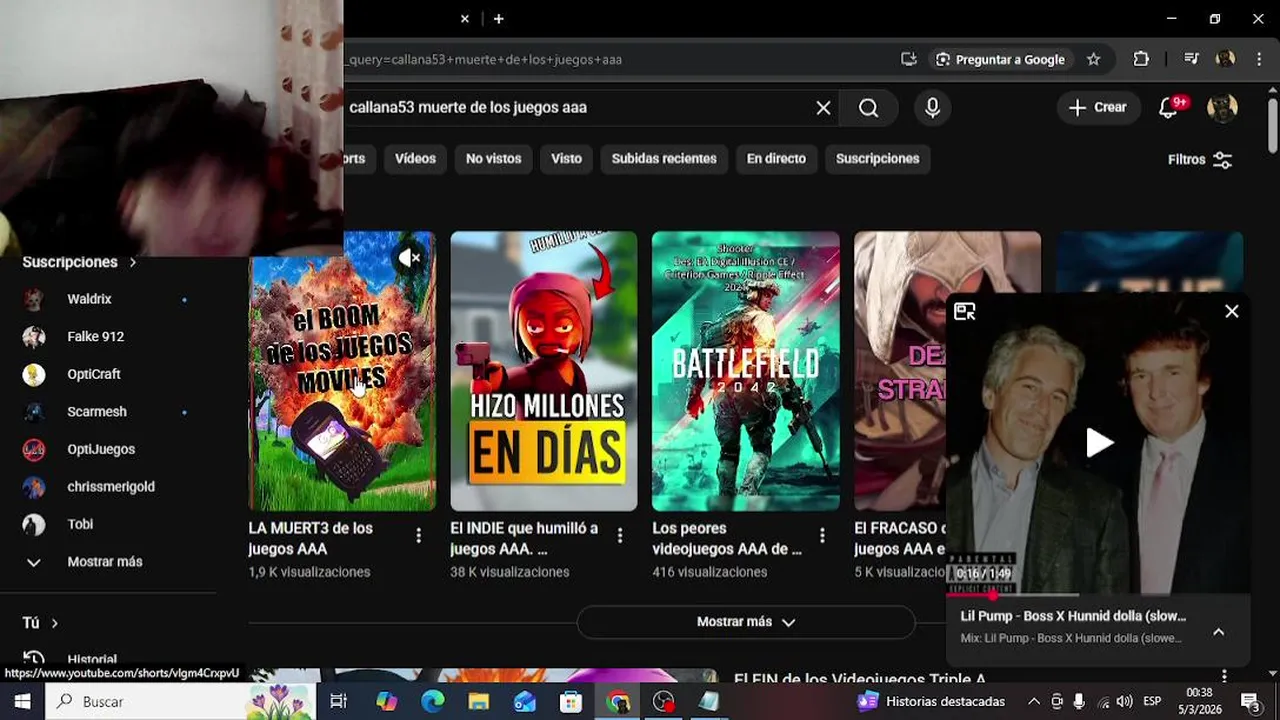Open the HIZO MILLONES EN DÍAS thumbnail

coord(543,371)
